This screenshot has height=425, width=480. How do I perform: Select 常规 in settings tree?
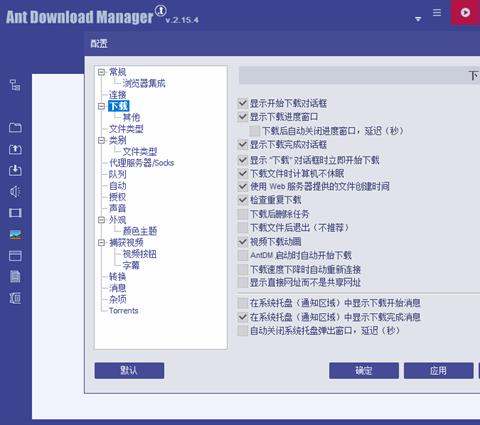pyautogui.click(x=118, y=72)
